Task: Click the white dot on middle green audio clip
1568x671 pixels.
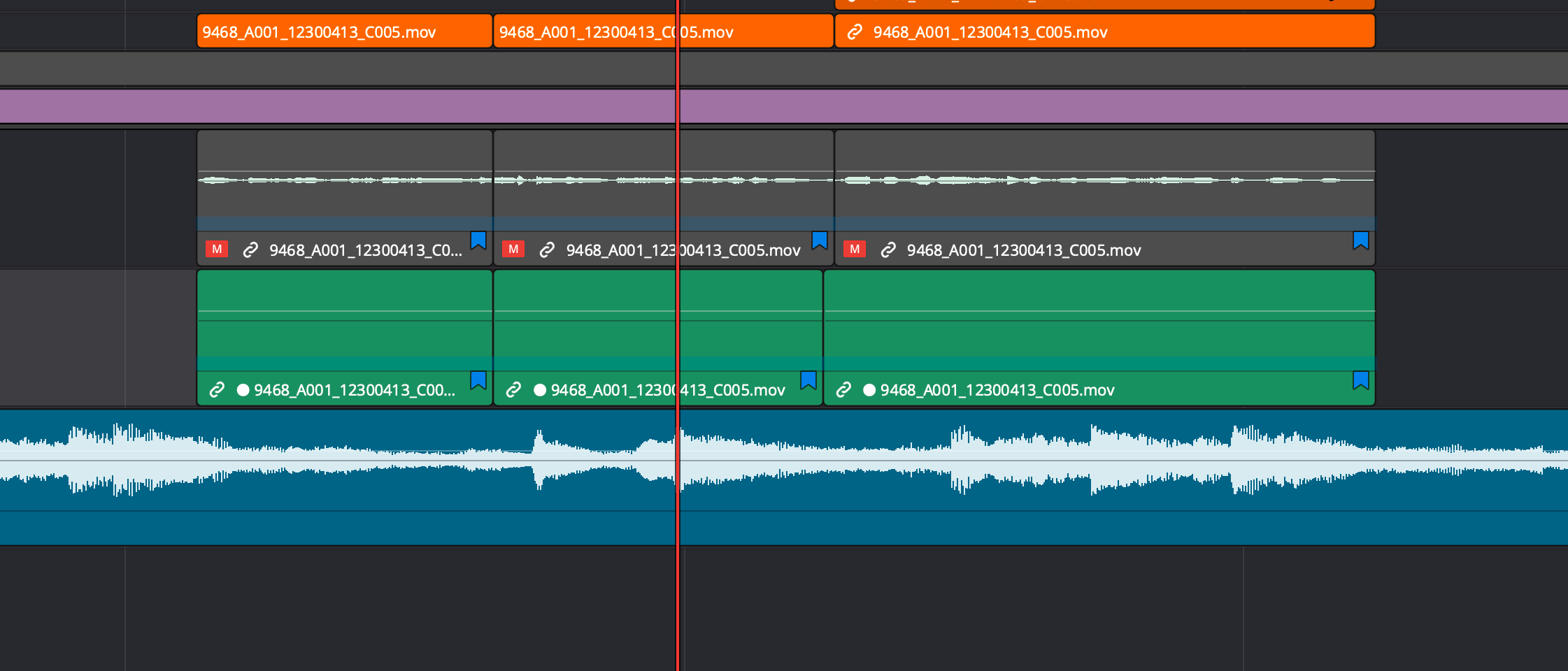Action: point(540,390)
